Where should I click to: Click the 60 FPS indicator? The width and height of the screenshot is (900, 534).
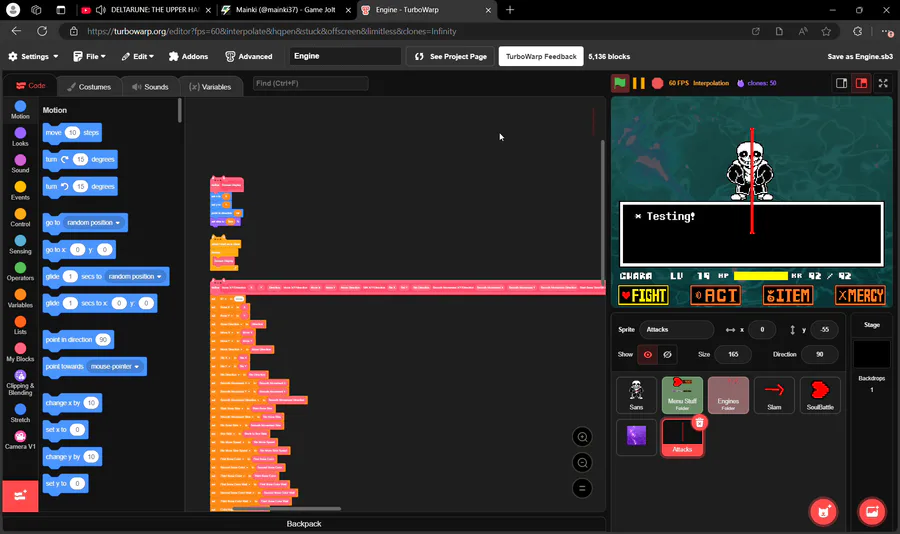pos(678,83)
